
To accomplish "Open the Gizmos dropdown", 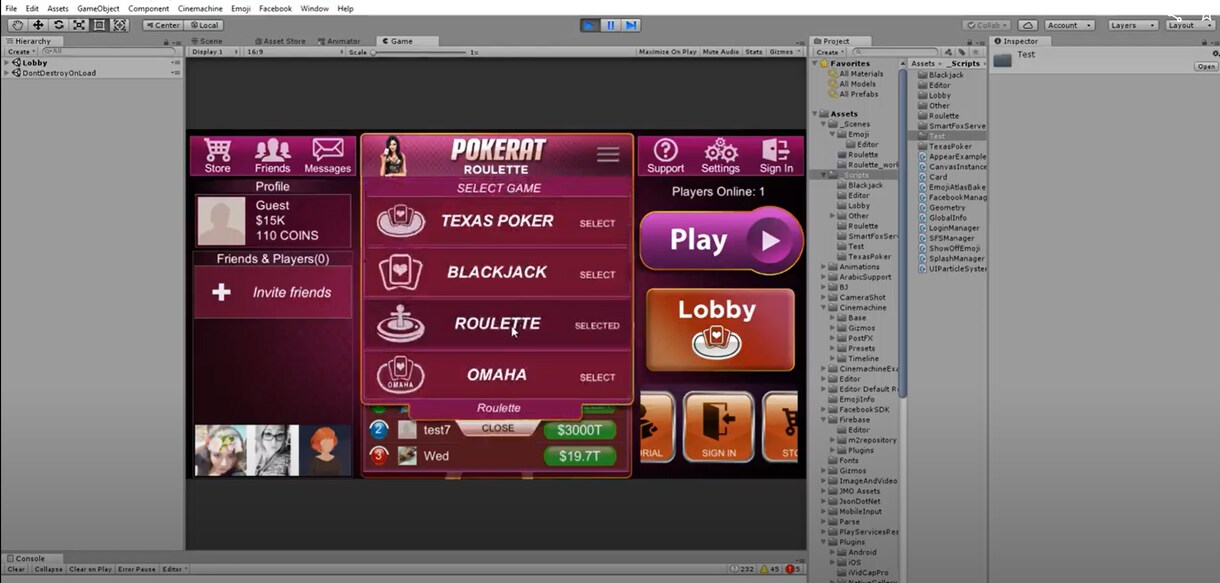I will [x=784, y=51].
